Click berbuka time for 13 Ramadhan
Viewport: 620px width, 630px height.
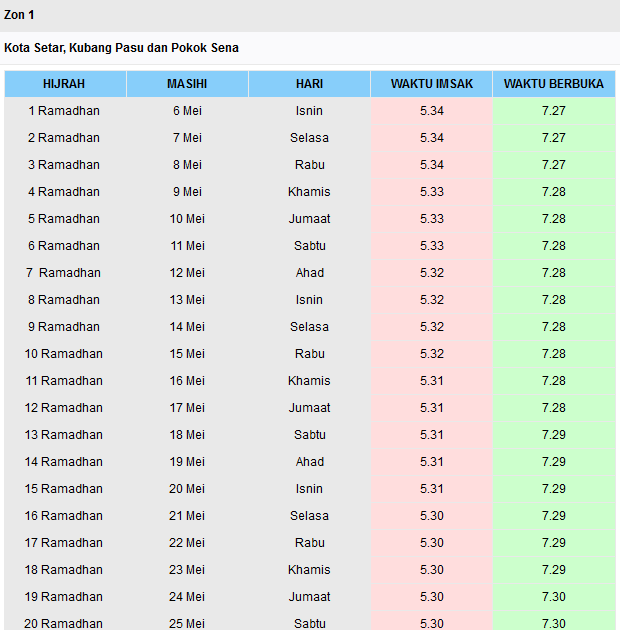(x=554, y=435)
